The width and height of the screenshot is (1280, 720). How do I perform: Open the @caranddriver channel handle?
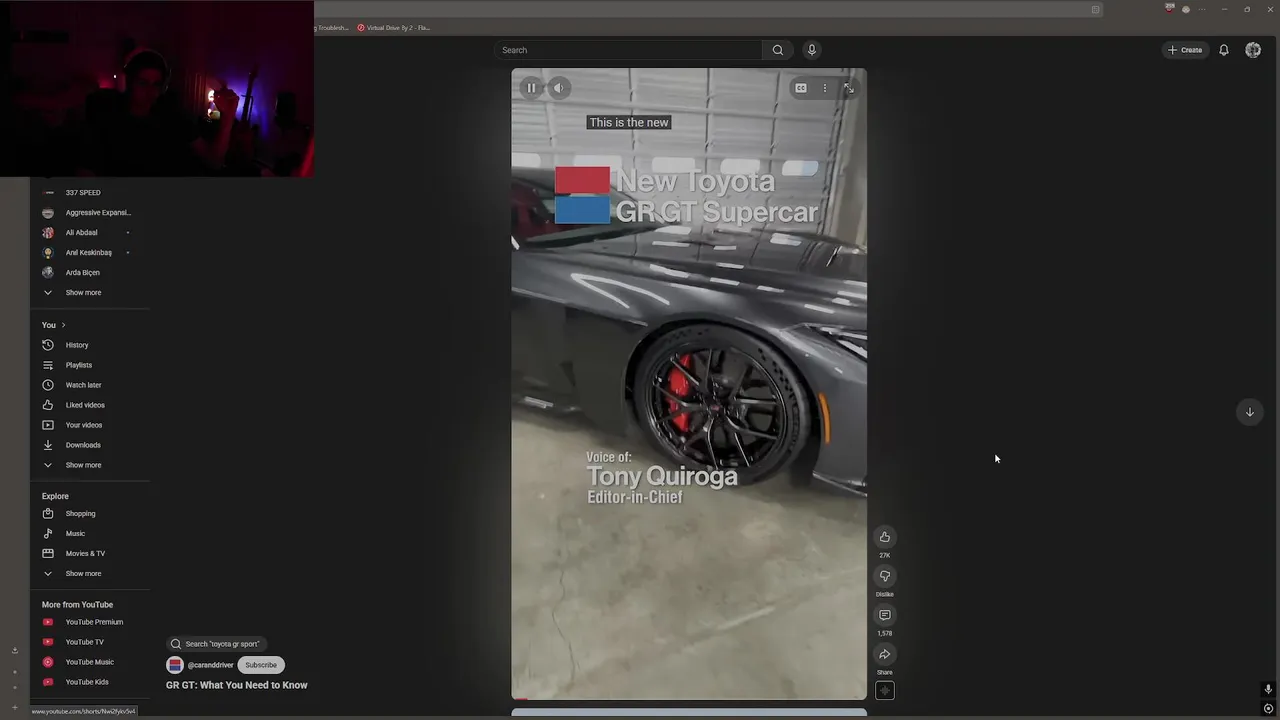point(210,665)
